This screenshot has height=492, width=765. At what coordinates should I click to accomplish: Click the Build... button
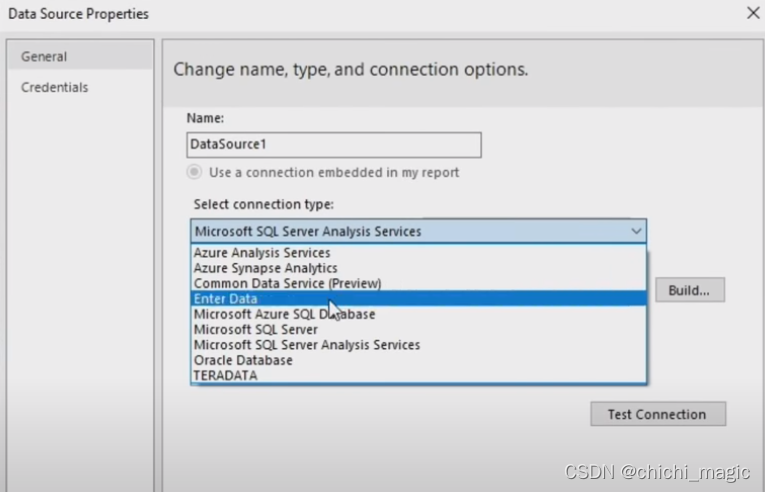click(689, 290)
